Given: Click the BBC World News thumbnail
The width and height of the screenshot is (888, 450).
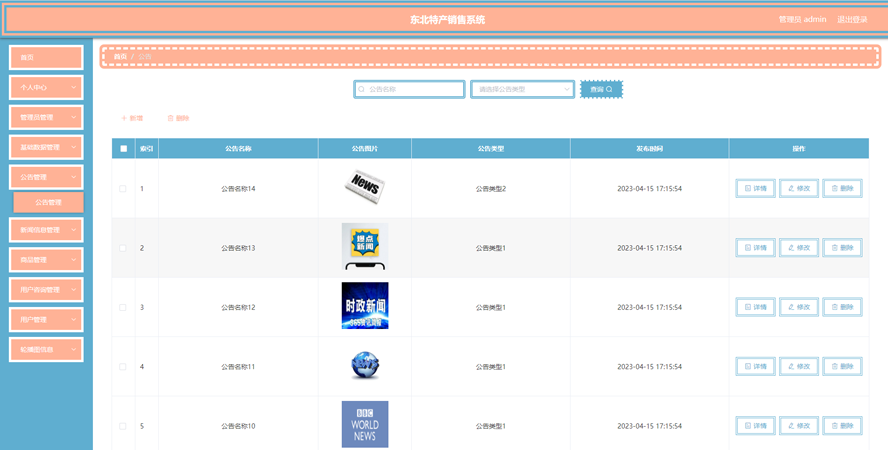Looking at the screenshot, I should [x=365, y=425].
